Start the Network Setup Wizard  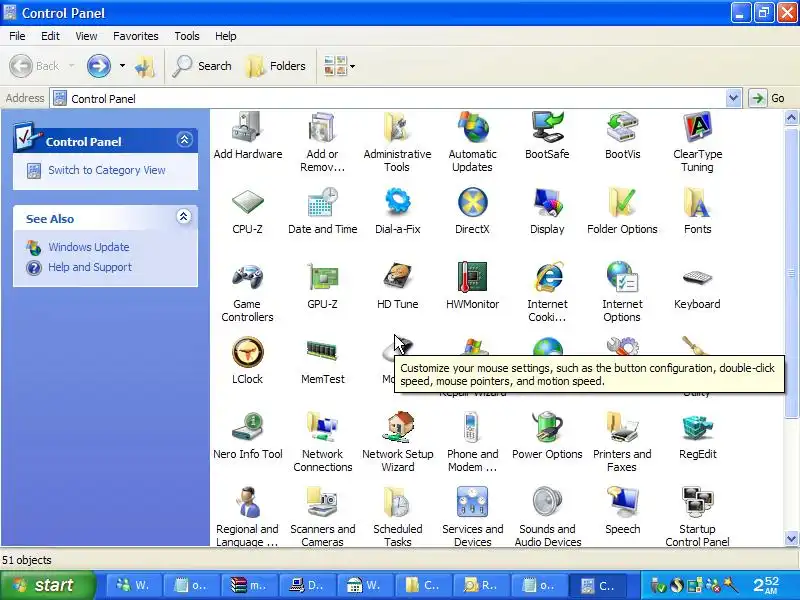click(397, 442)
